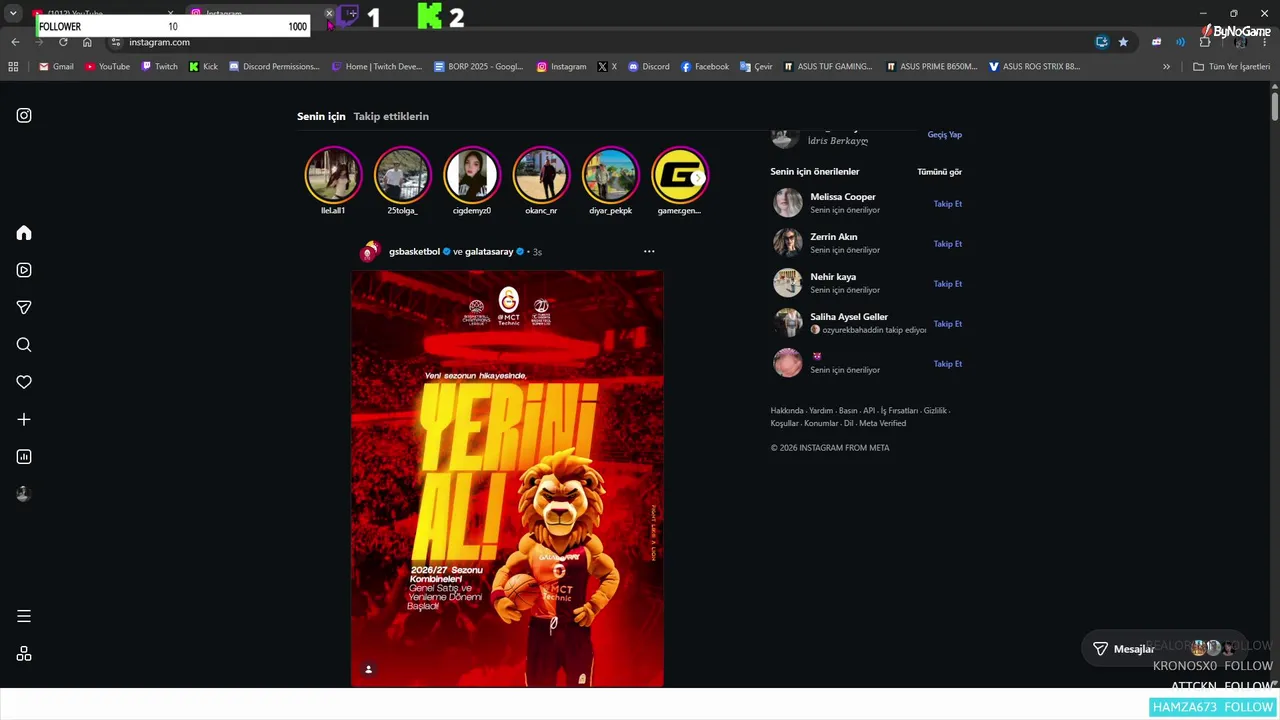Reload the Instagram page
This screenshot has height=720, width=1280.
[x=63, y=42]
